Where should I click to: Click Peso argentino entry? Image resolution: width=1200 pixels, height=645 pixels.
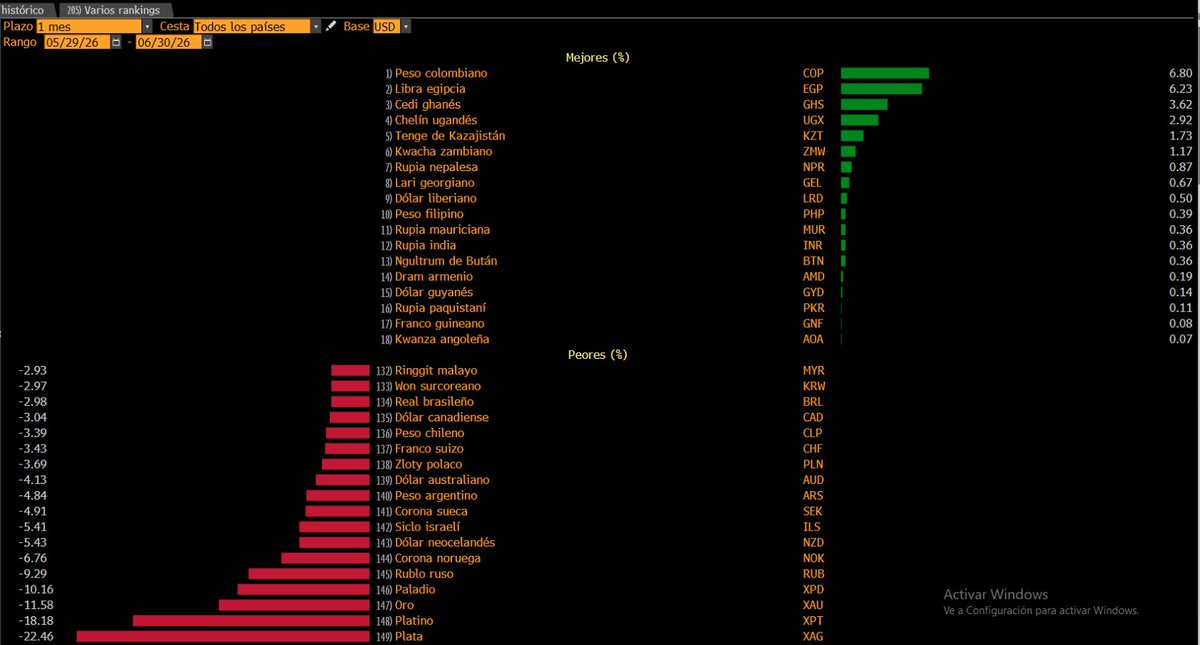(x=436, y=496)
